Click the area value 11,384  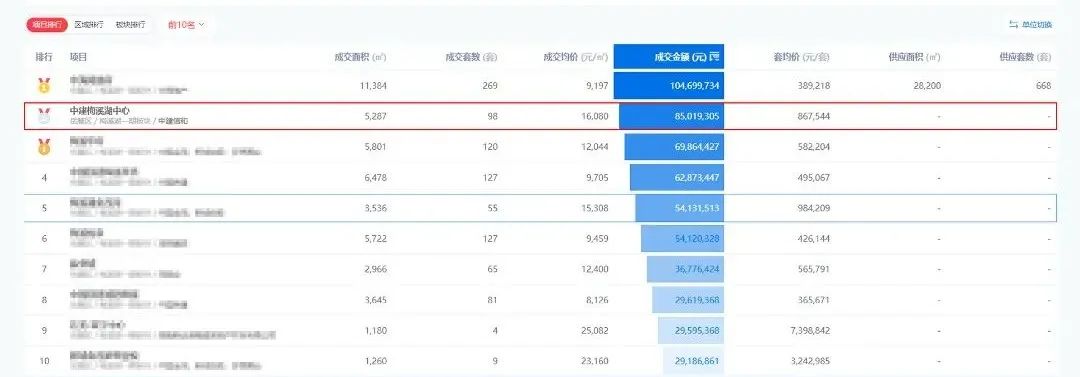(373, 86)
